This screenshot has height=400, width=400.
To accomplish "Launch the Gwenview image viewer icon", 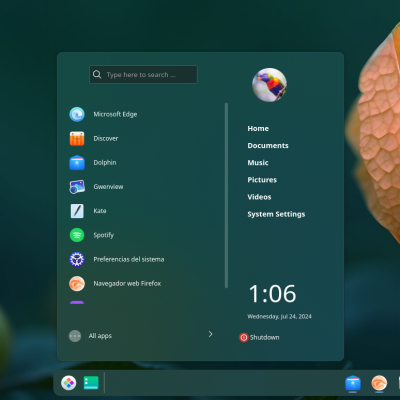I will [77, 187].
